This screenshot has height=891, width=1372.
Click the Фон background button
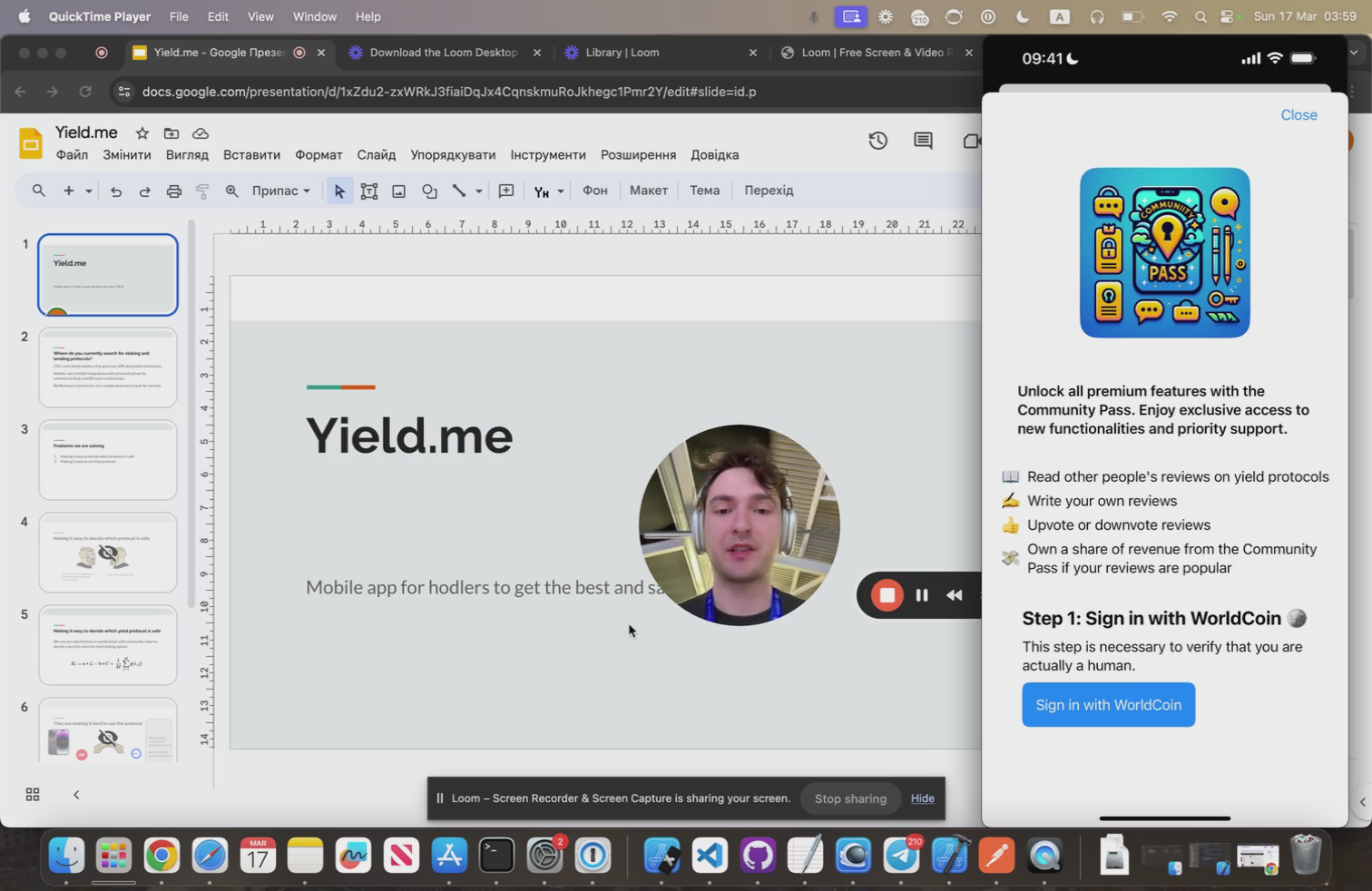(x=595, y=191)
